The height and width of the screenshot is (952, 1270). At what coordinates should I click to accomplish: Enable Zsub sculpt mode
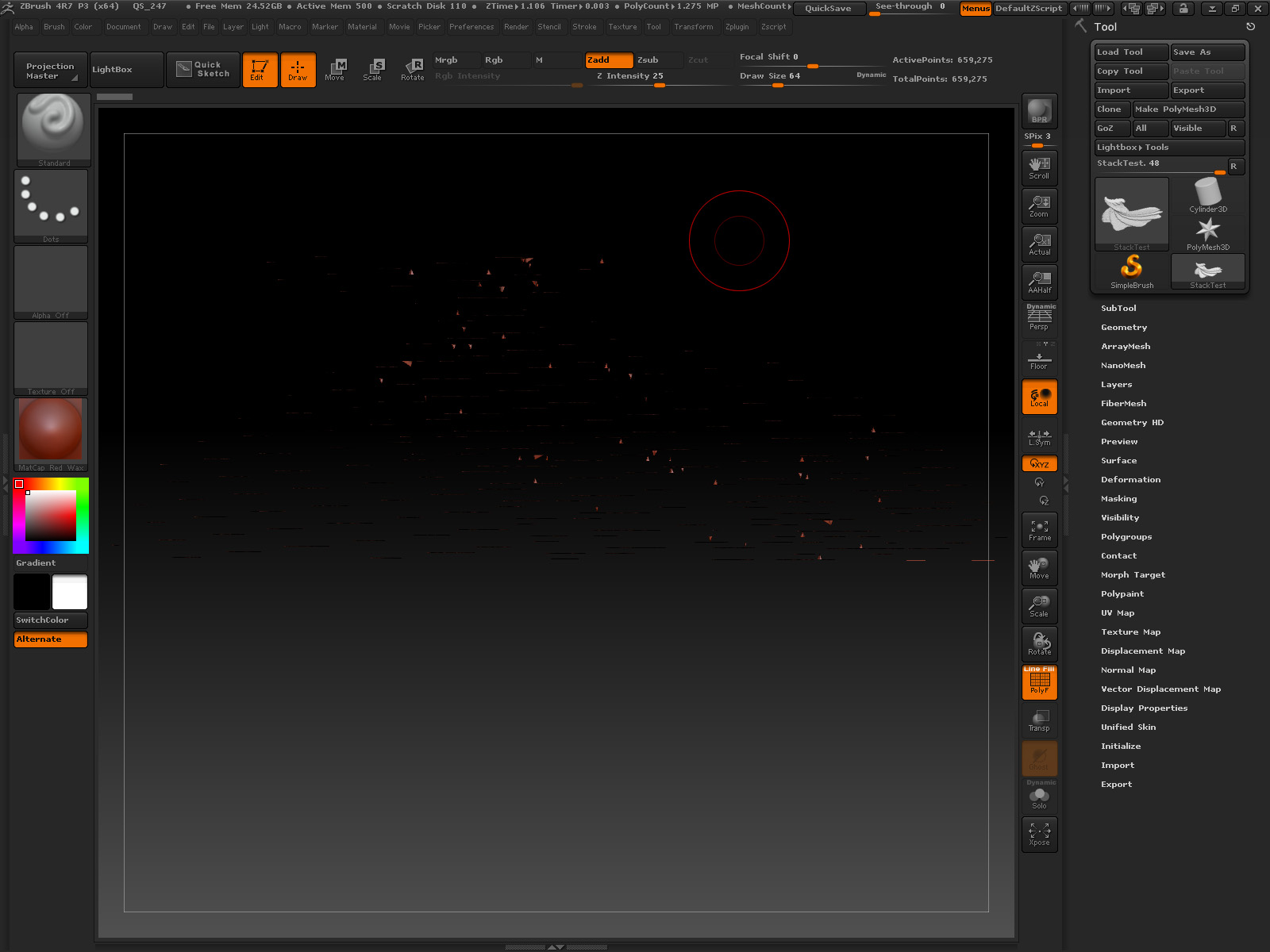(x=658, y=60)
